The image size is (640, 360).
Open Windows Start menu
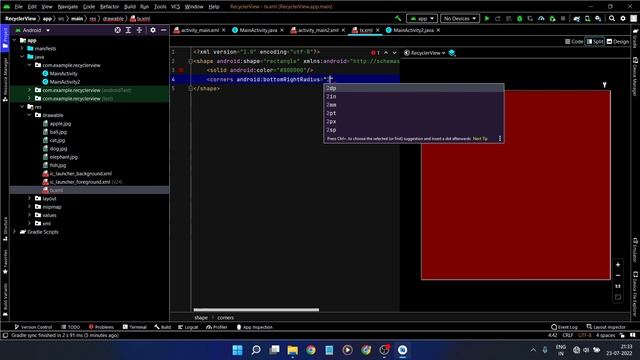click(x=237, y=350)
